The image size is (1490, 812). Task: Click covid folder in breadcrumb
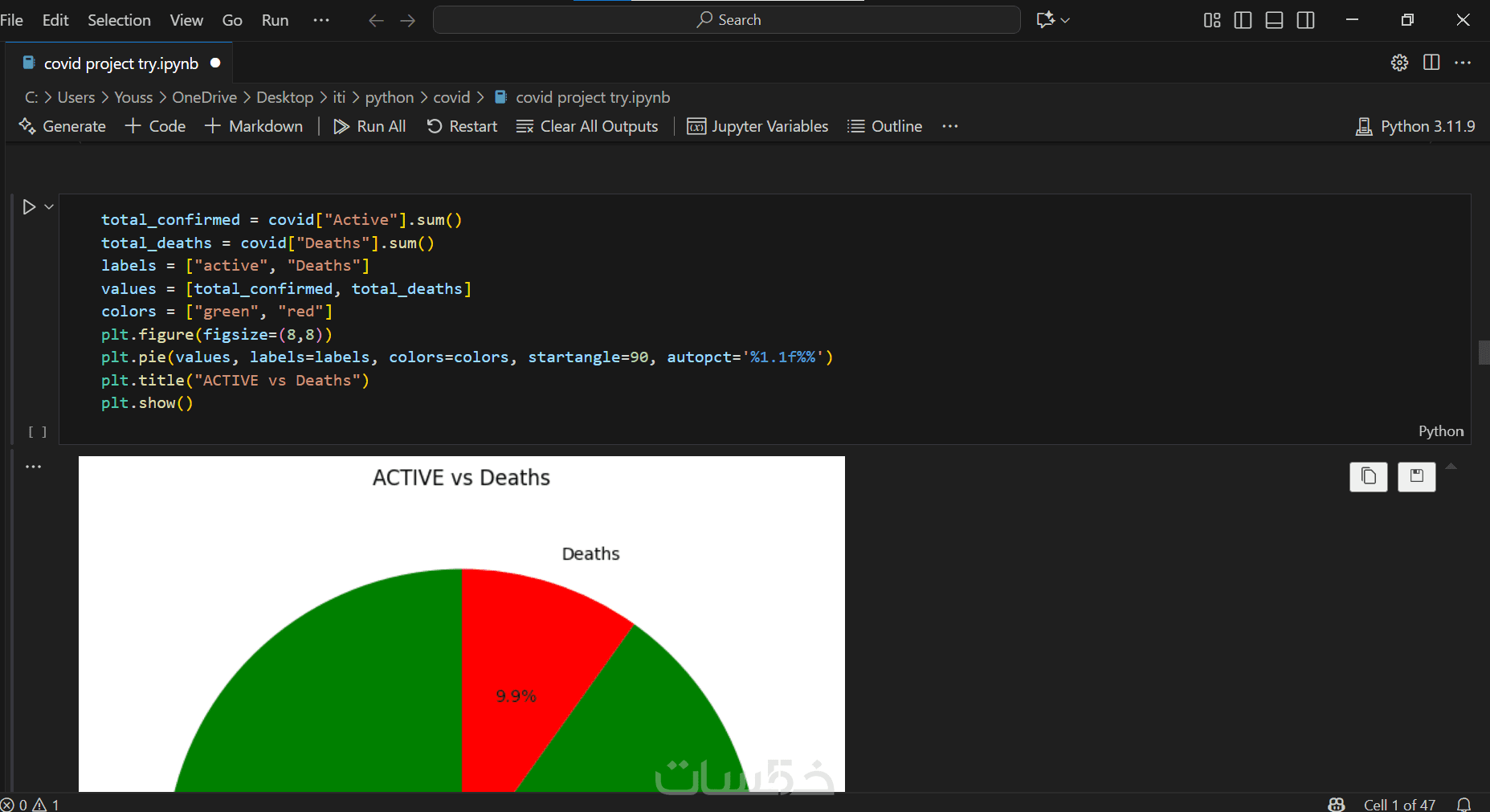tap(451, 97)
